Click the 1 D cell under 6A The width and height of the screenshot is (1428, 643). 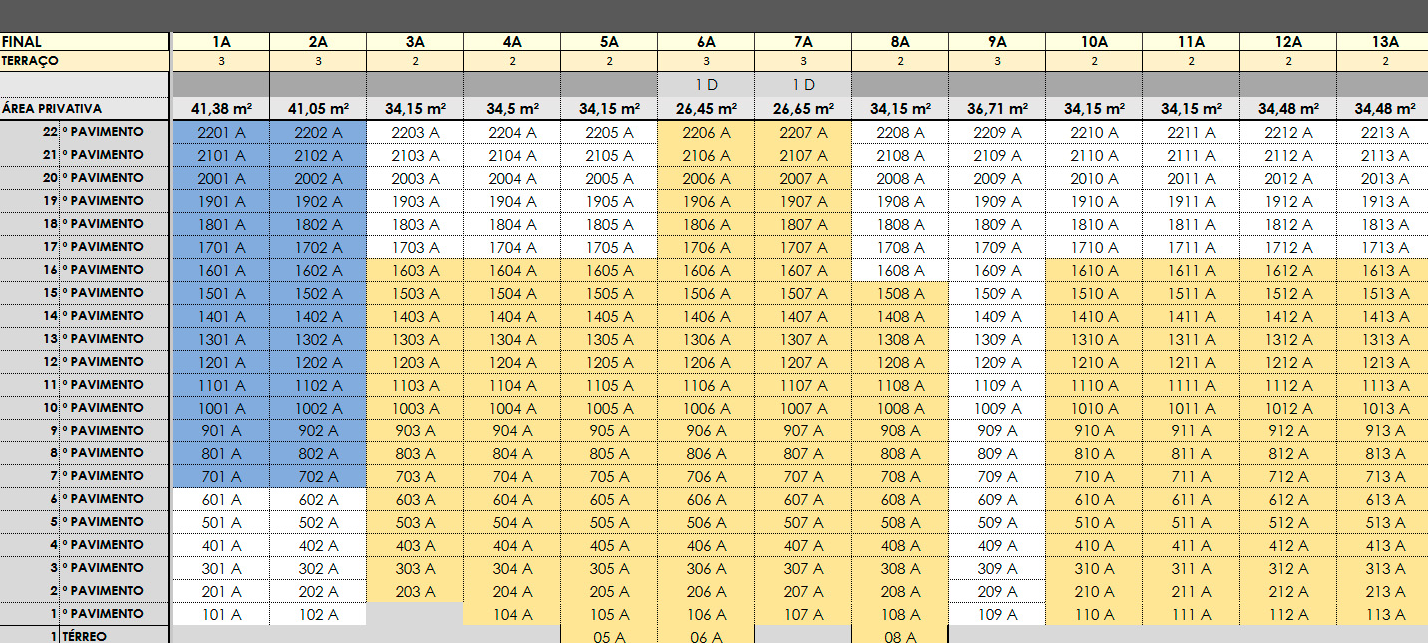(706, 85)
